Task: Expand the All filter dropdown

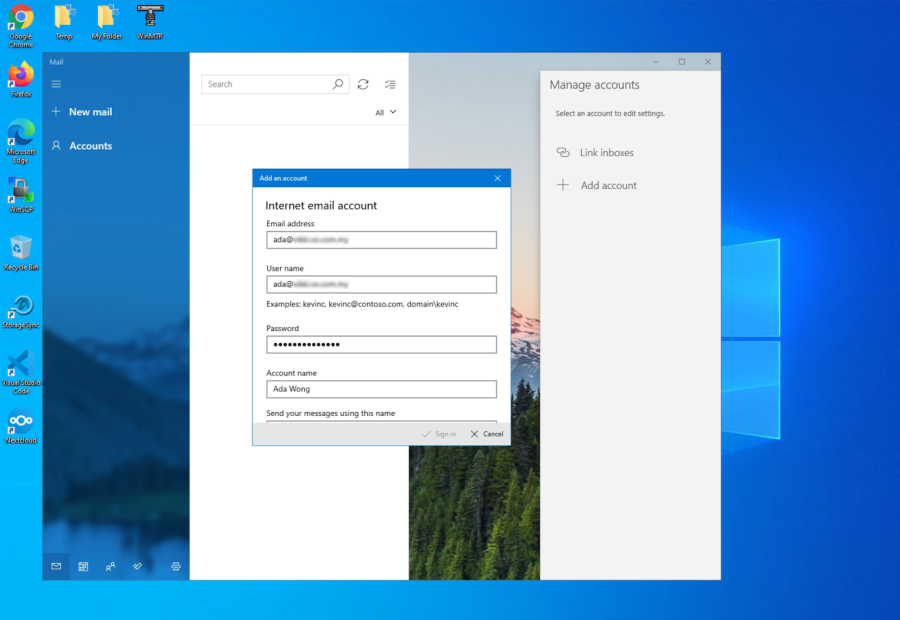Action: click(386, 112)
